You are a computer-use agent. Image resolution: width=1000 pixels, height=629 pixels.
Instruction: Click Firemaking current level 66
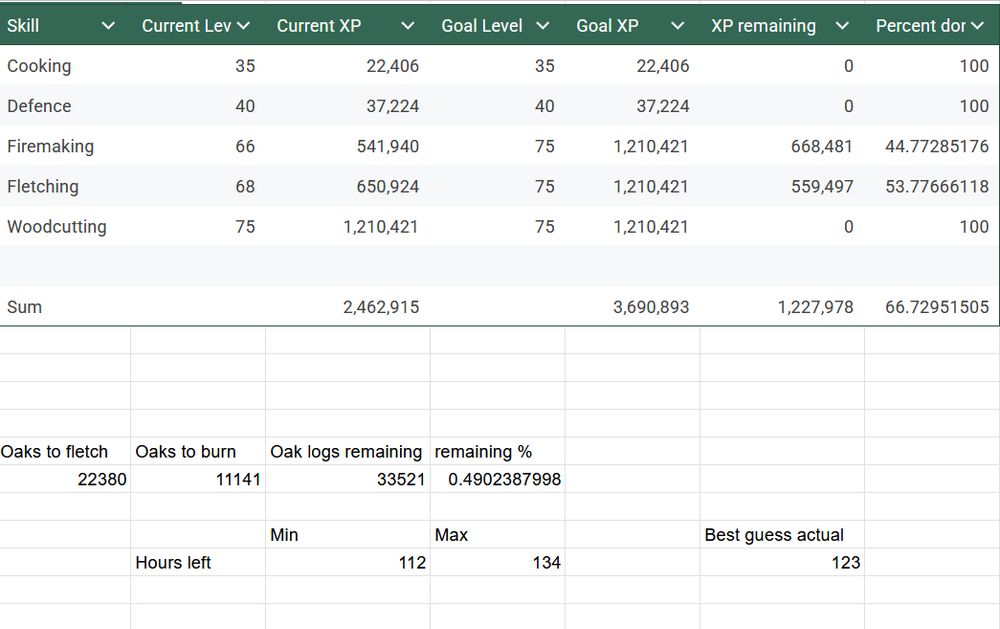click(x=245, y=146)
